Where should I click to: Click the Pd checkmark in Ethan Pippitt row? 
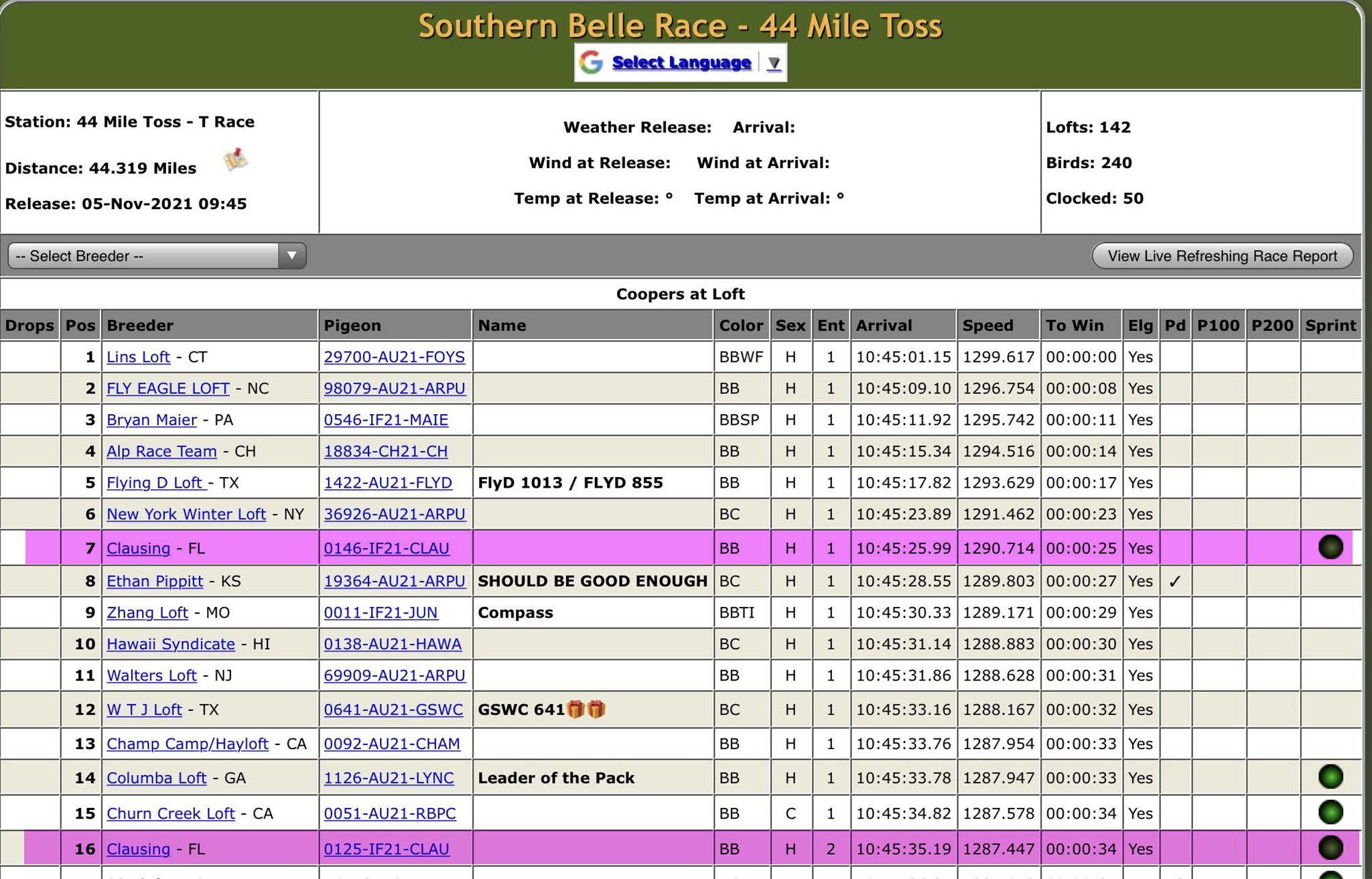tap(1174, 582)
